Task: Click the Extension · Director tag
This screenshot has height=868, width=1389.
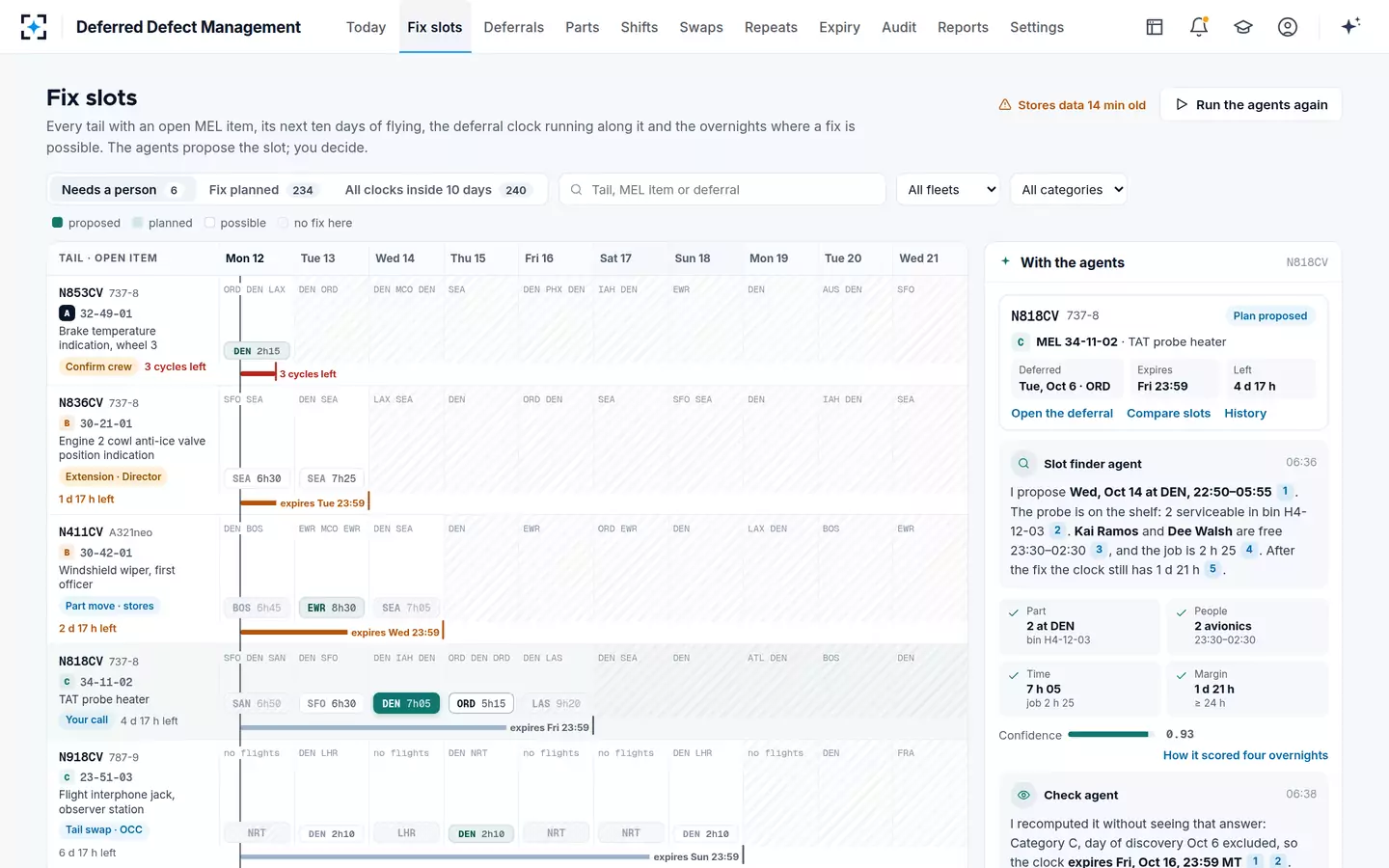Action: [113, 477]
